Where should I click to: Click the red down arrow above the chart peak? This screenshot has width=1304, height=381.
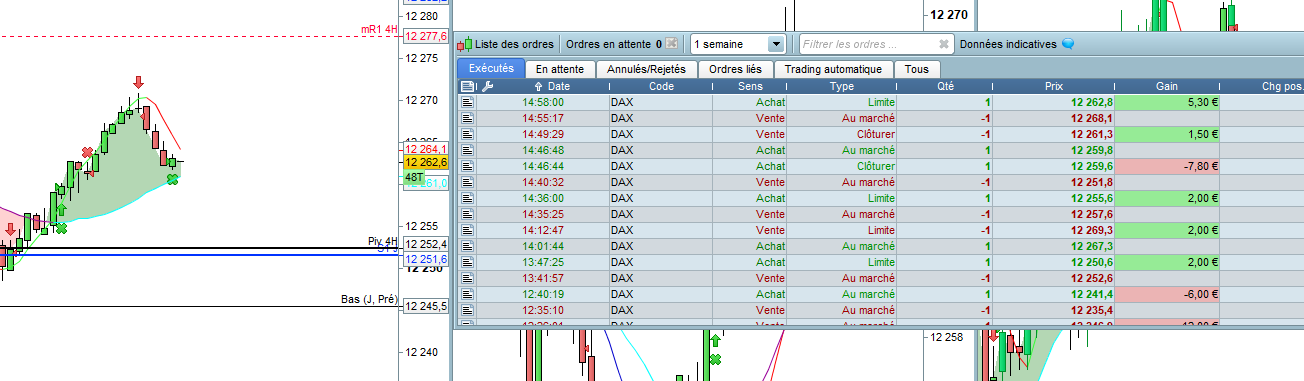(x=138, y=82)
